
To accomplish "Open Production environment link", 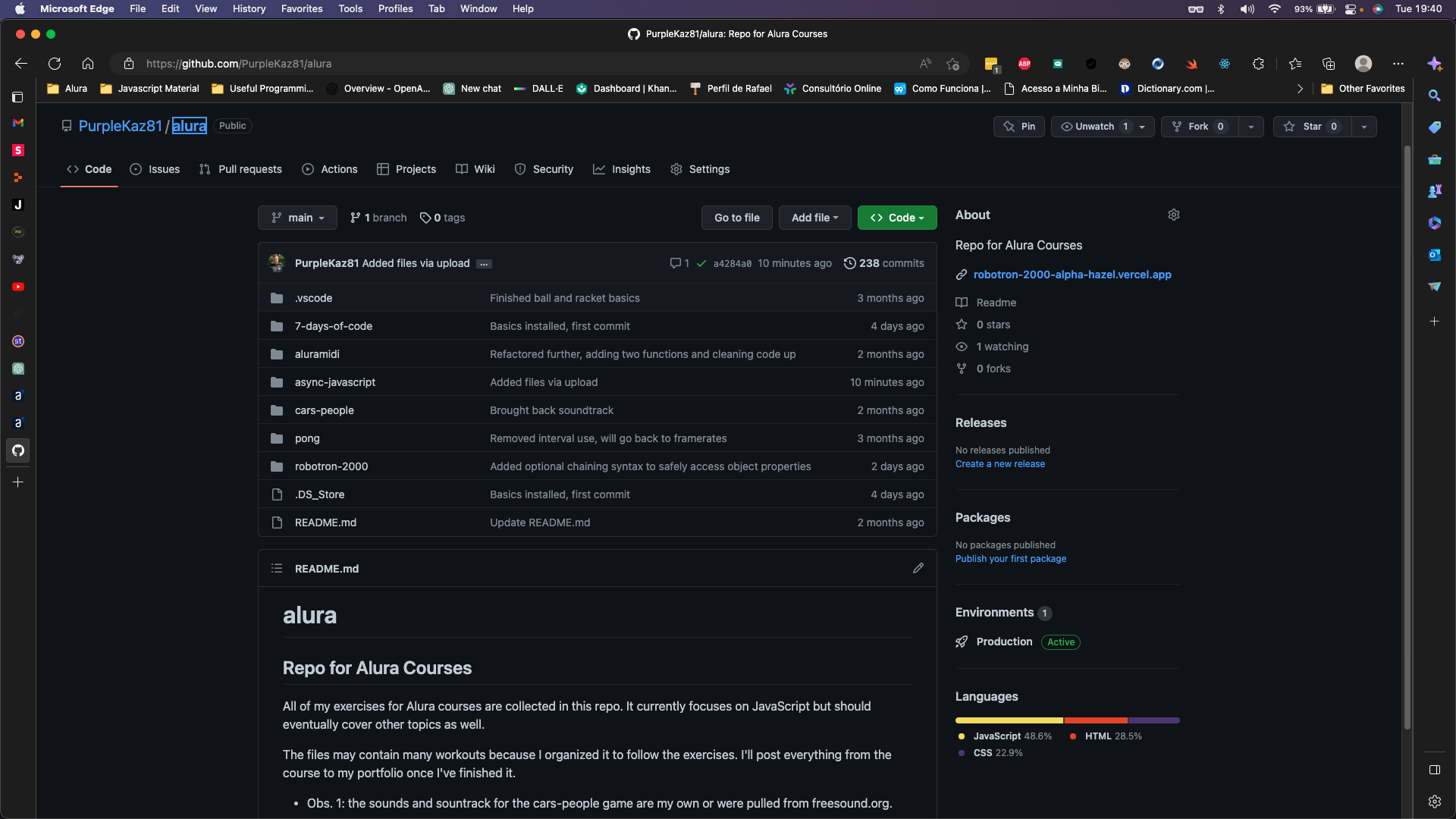I will coord(1004,642).
